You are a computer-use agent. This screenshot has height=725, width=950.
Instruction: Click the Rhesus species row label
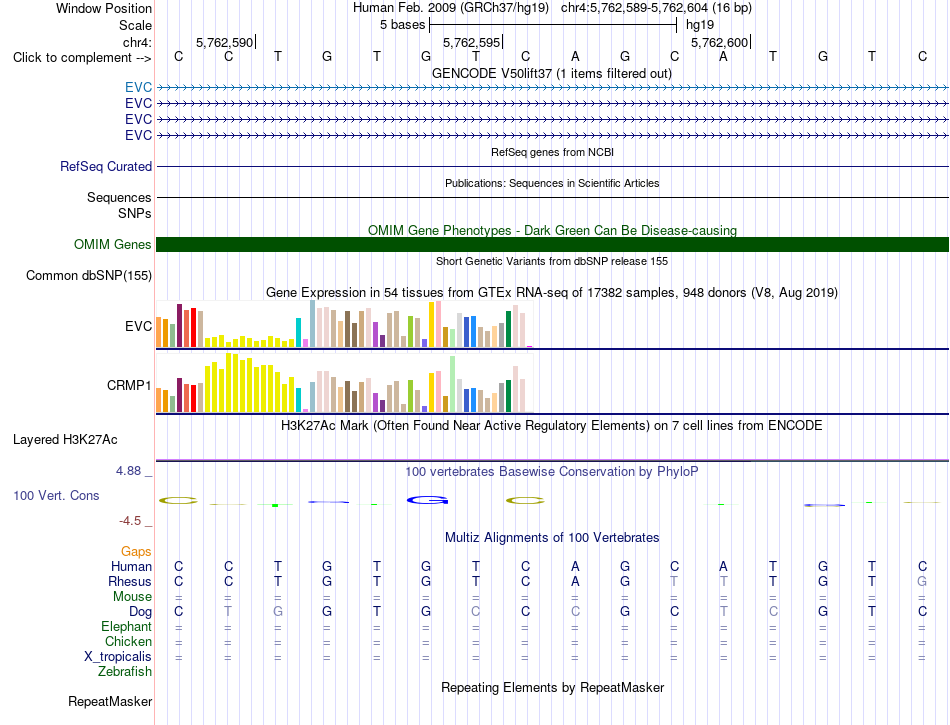coord(130,581)
